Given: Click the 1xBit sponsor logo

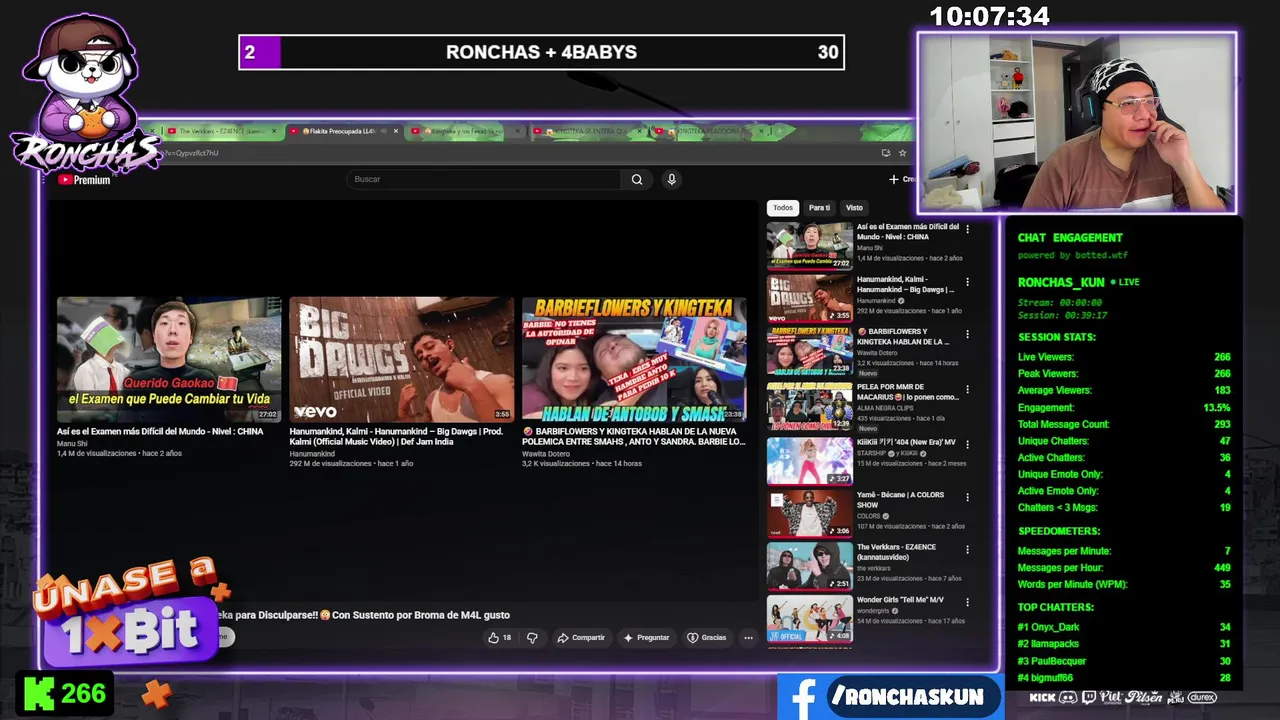Looking at the screenshot, I should pos(130,615).
